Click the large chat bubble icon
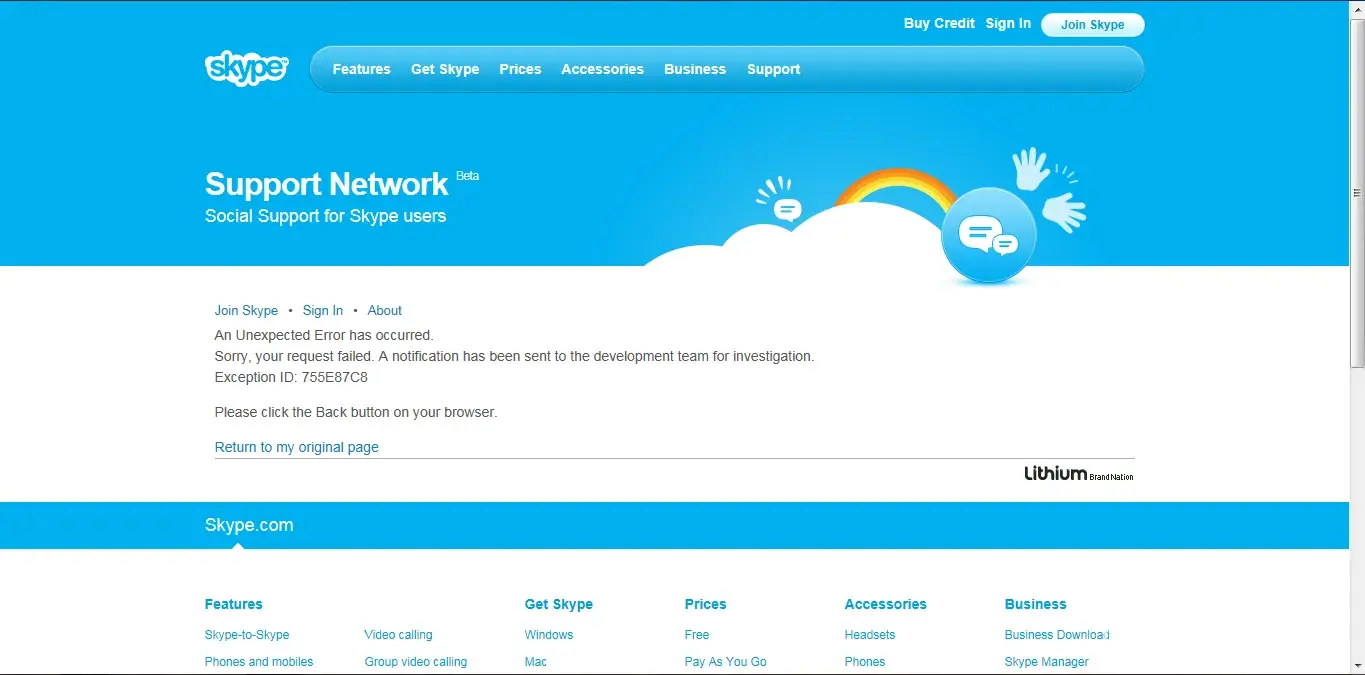The width and height of the screenshot is (1365, 675). [988, 236]
